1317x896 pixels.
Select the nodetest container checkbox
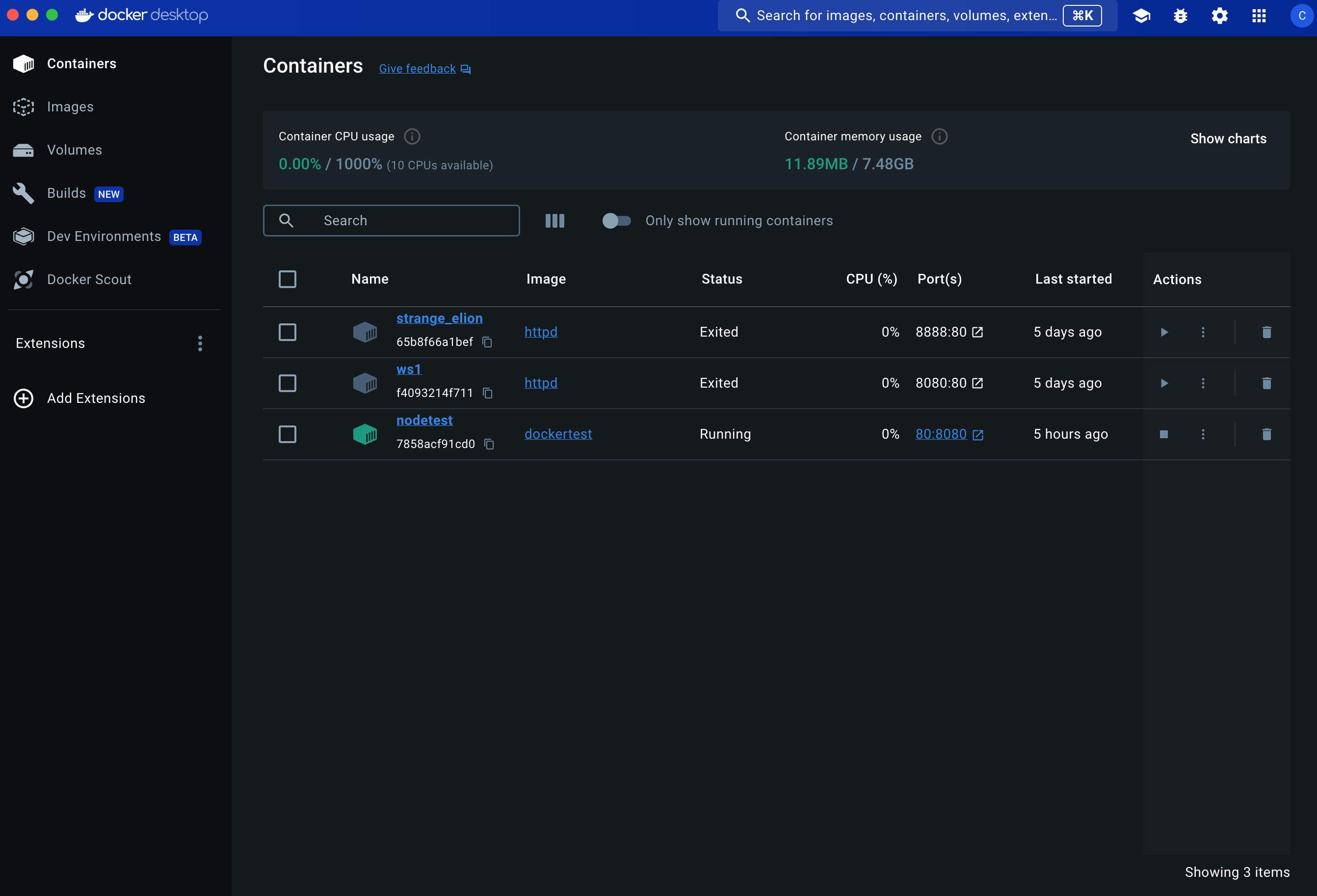[288, 434]
